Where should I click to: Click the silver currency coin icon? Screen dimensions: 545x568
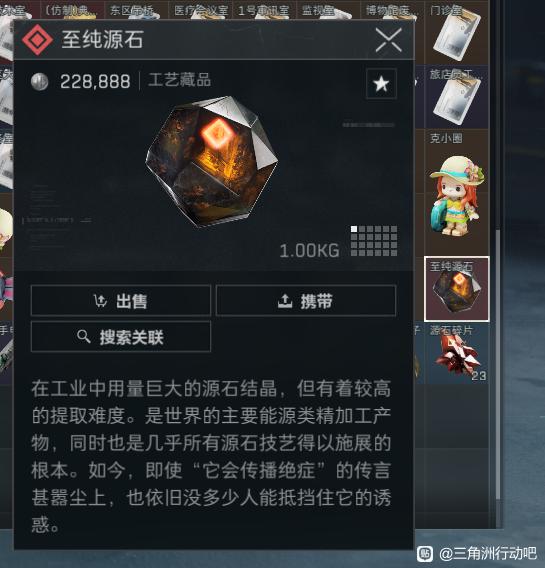coord(39,82)
